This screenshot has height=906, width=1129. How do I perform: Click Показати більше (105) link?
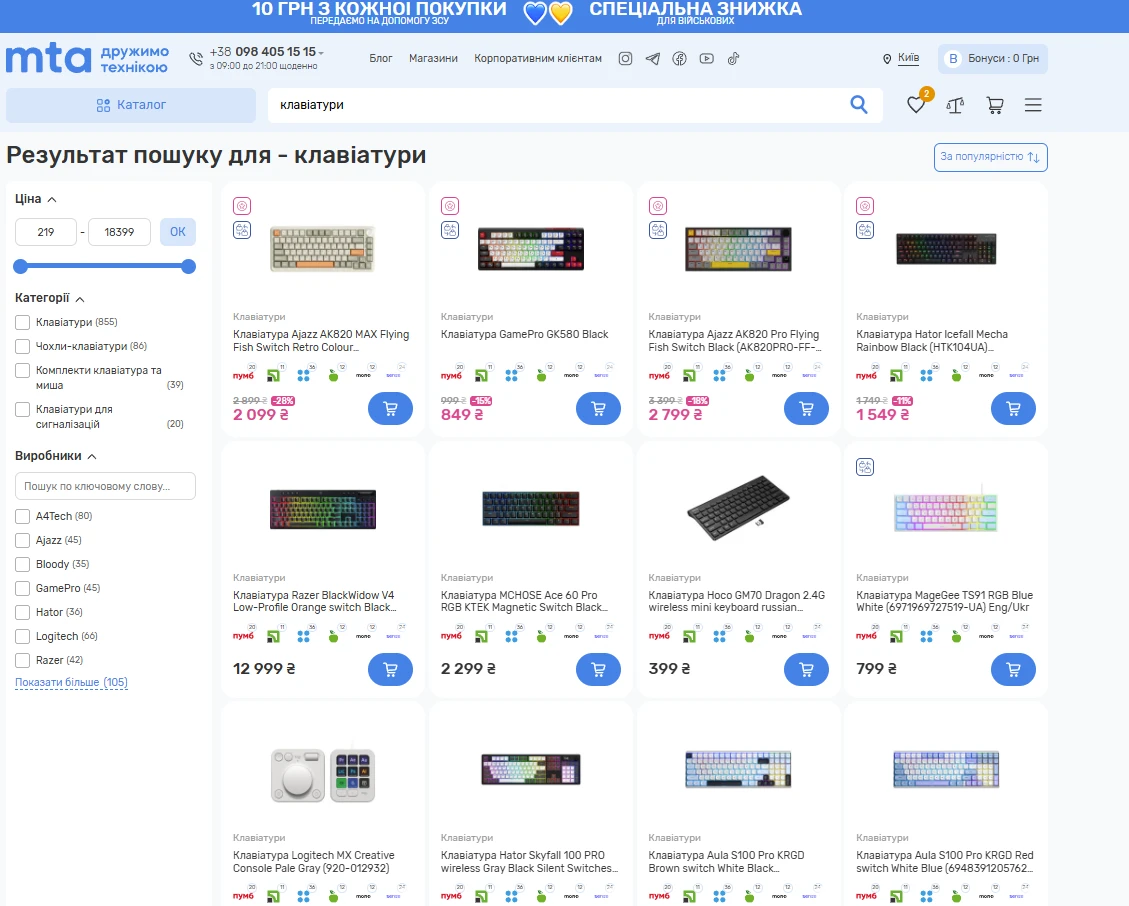point(71,682)
